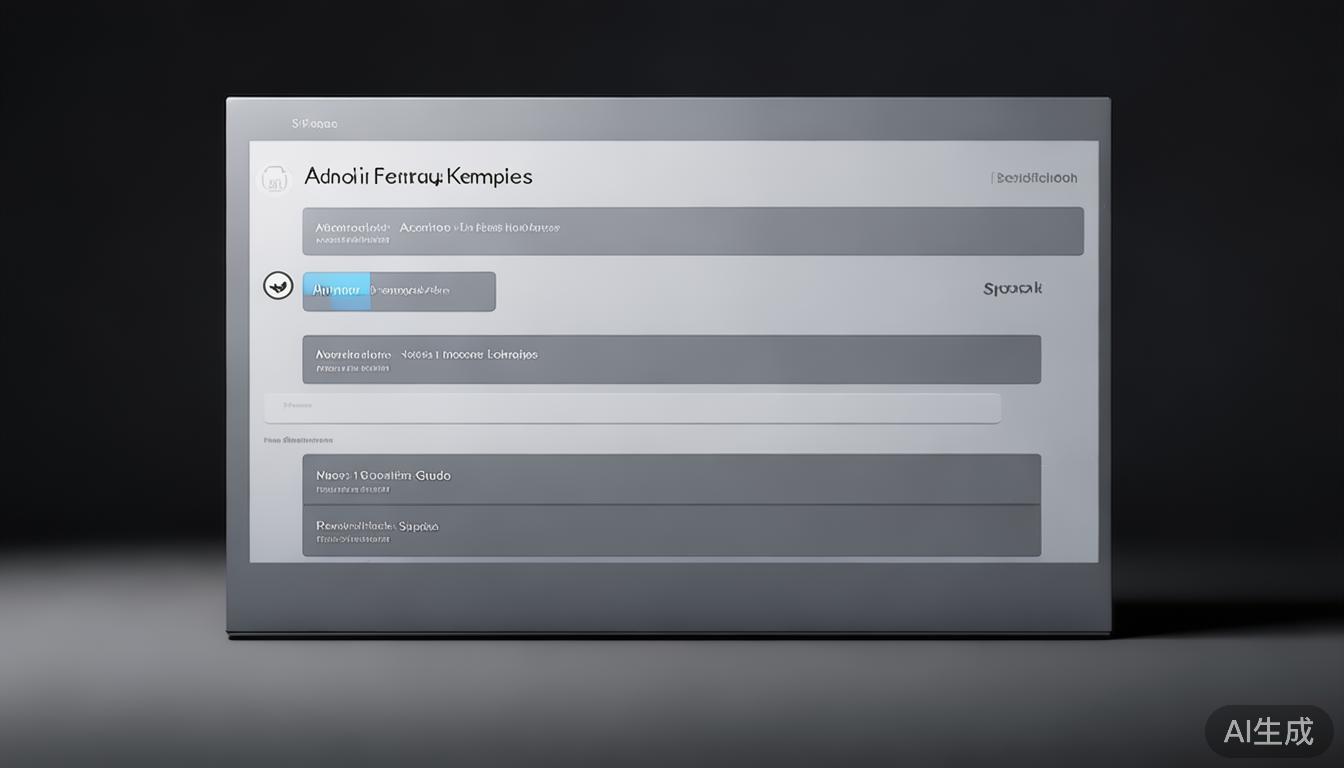The height and width of the screenshot is (768, 1344).
Task: Click "Aoonitoo" text in the first row
Action: (x=425, y=227)
